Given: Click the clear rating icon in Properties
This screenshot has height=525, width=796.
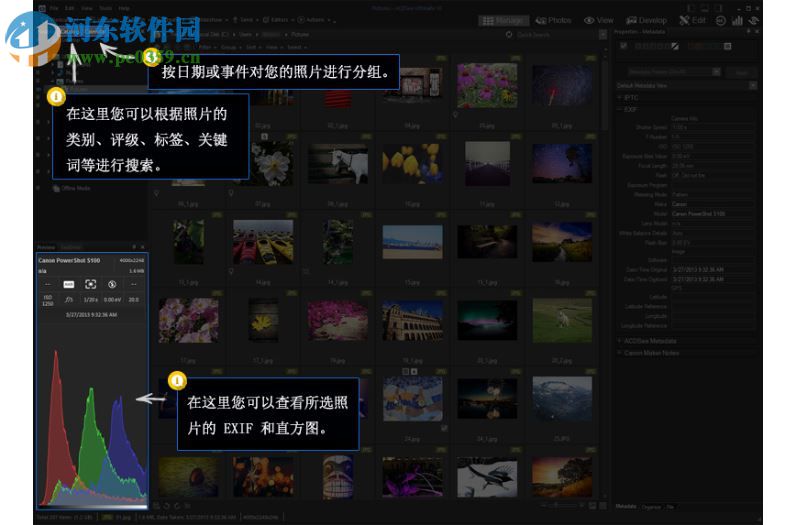Looking at the screenshot, I should tap(675, 46).
